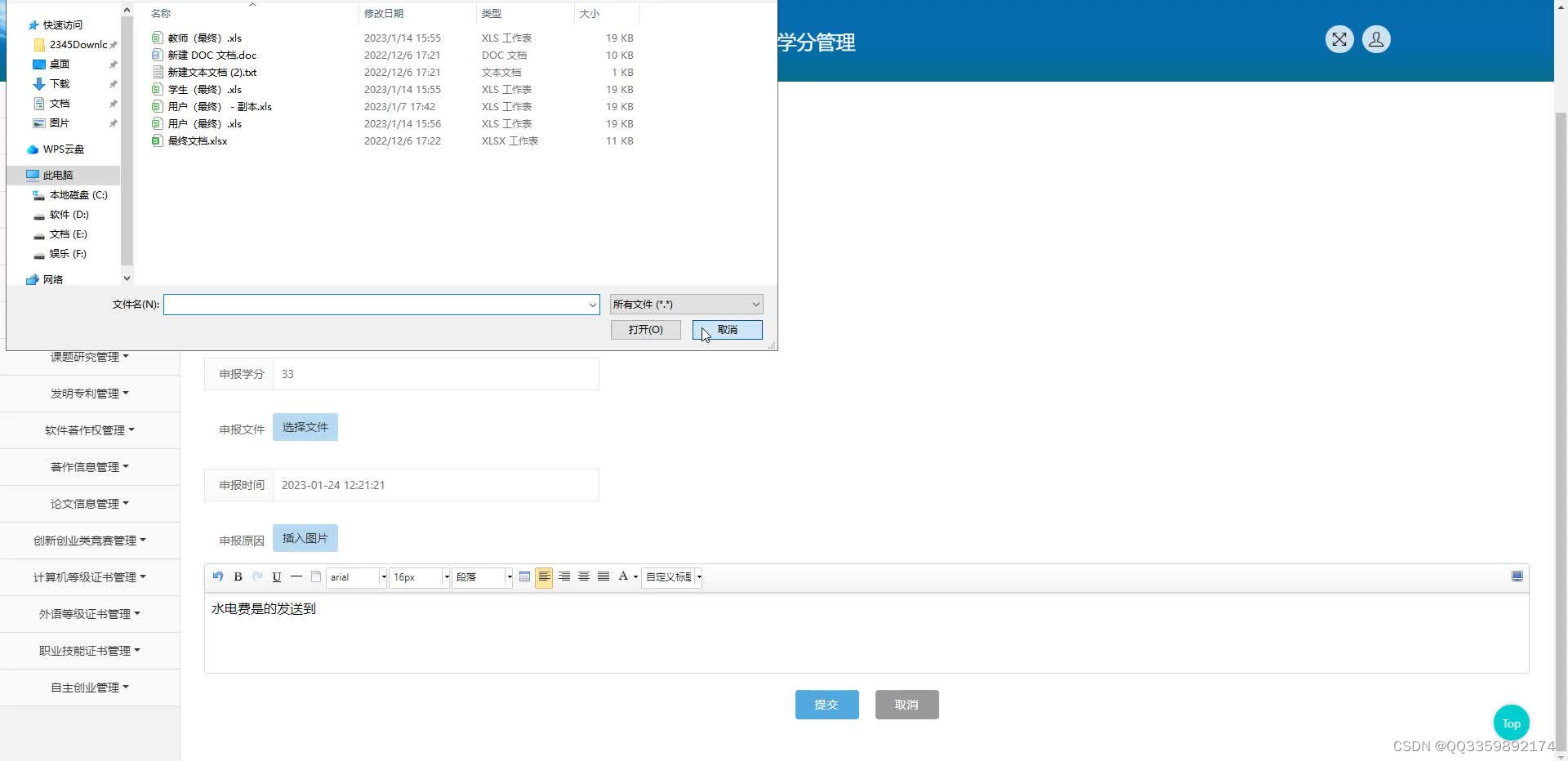Insert a horizontal line in editor
The width and height of the screenshot is (1568, 761).
[296, 576]
